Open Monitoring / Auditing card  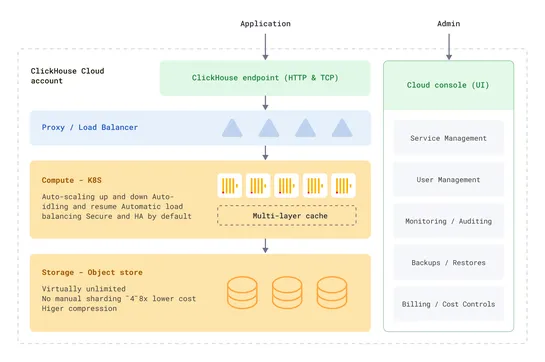[448, 221]
